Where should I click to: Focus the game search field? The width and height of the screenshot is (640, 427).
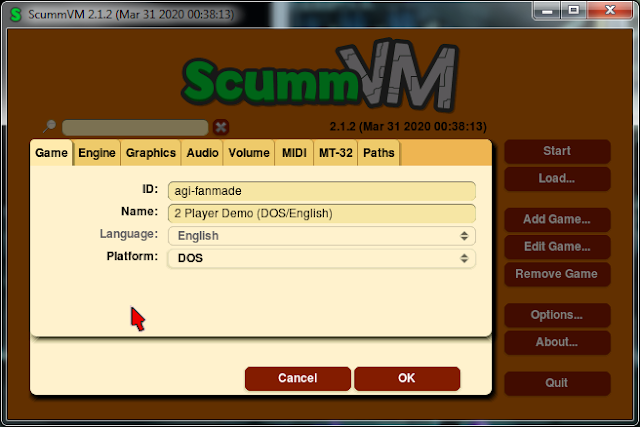pos(135,127)
